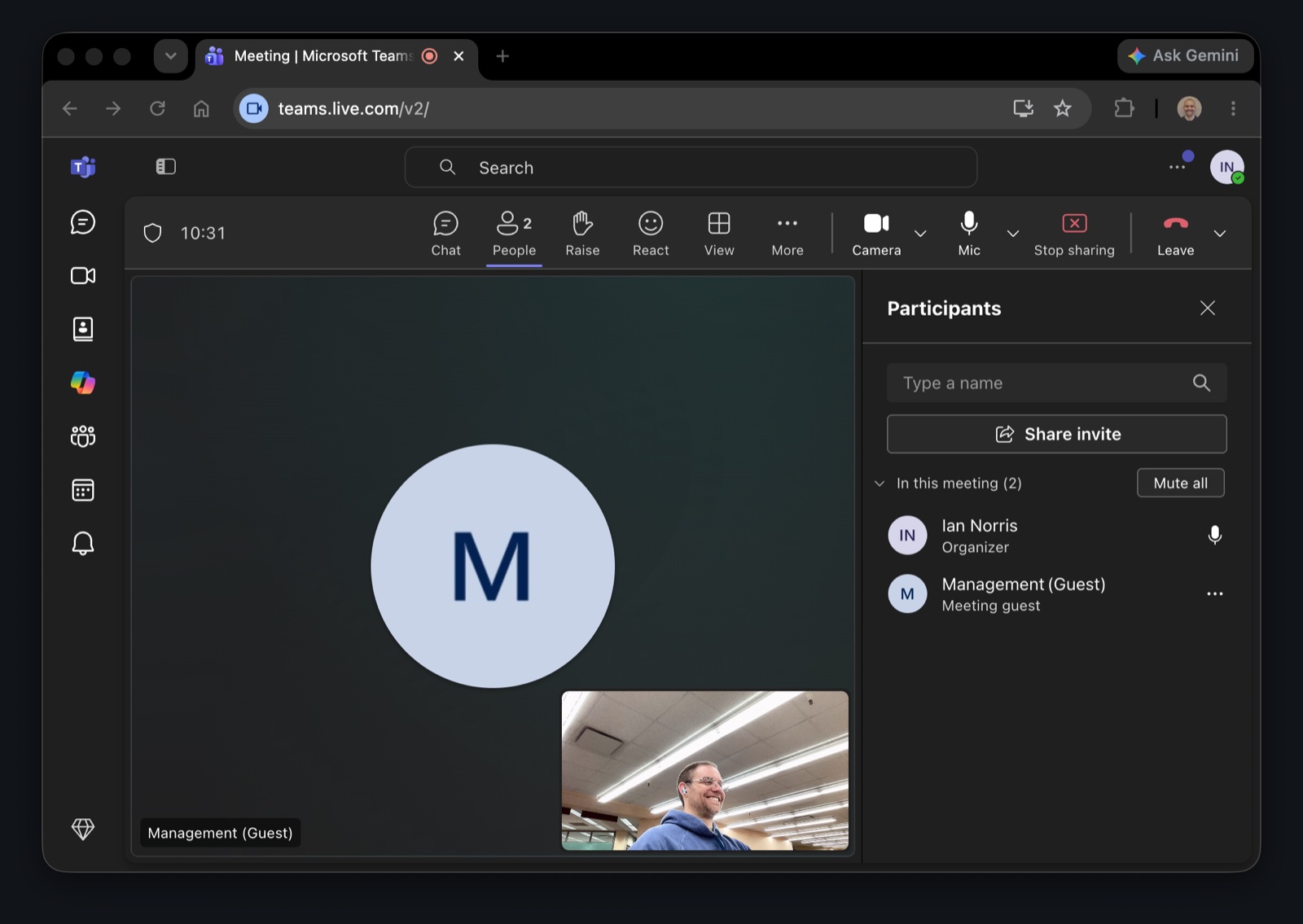The image size is (1303, 924).
Task: Open Communities icon in left sidebar
Action: [83, 436]
